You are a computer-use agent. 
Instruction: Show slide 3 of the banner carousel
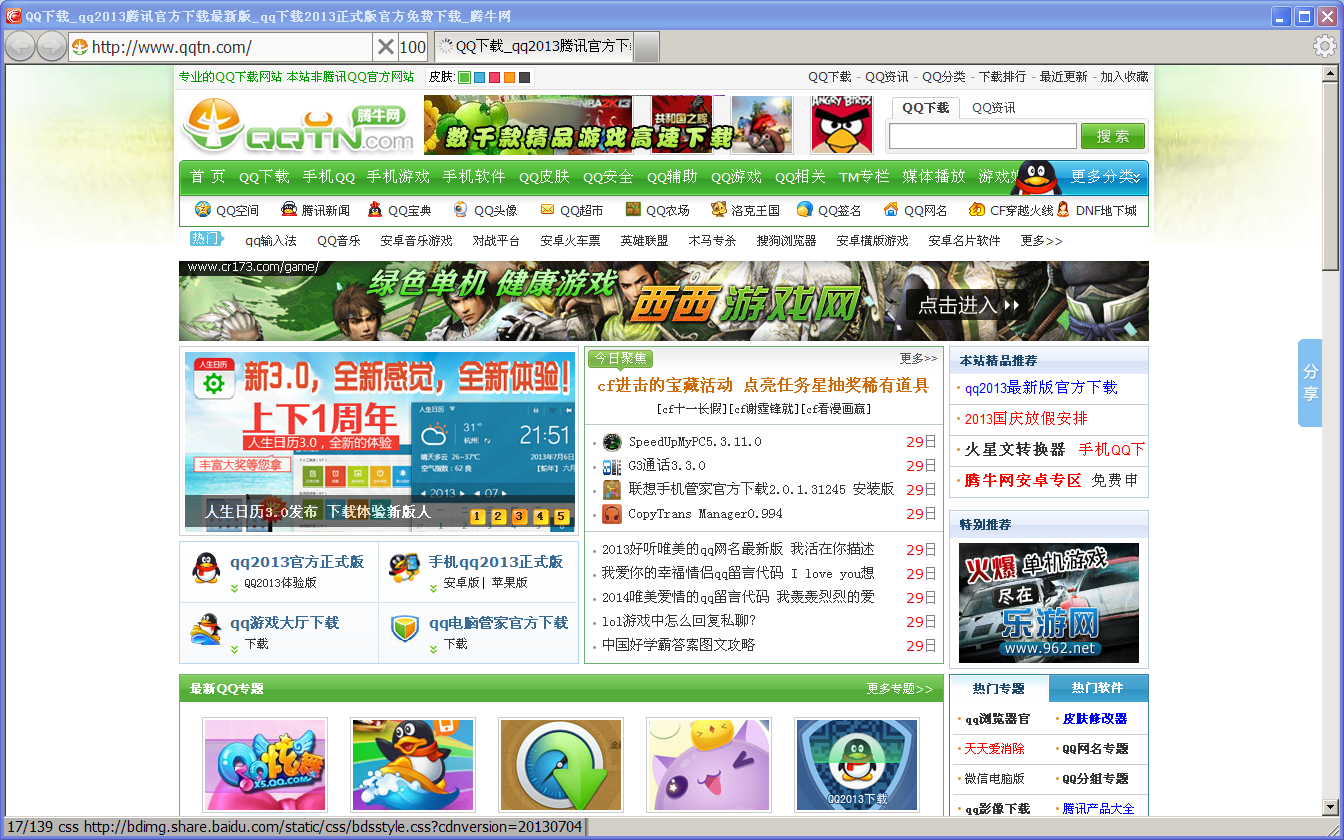click(519, 517)
